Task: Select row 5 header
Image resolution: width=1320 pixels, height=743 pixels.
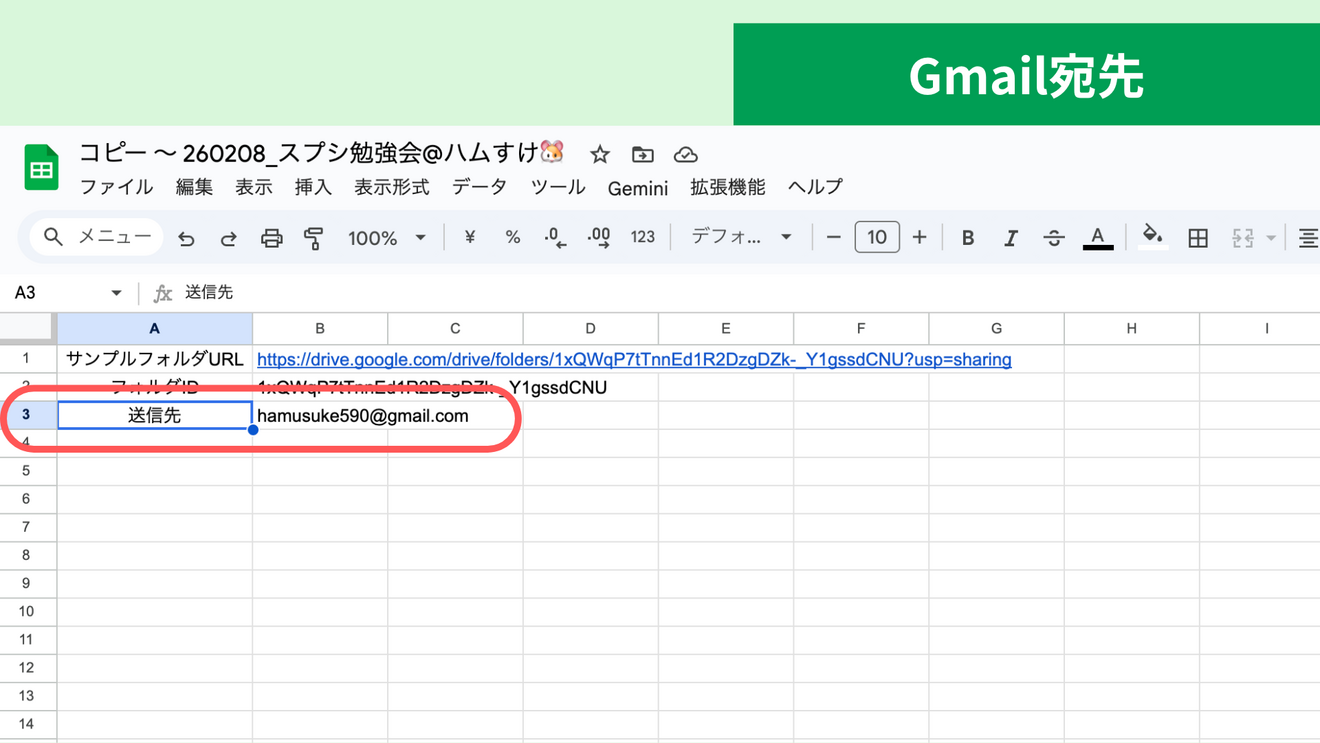Action: (27, 471)
